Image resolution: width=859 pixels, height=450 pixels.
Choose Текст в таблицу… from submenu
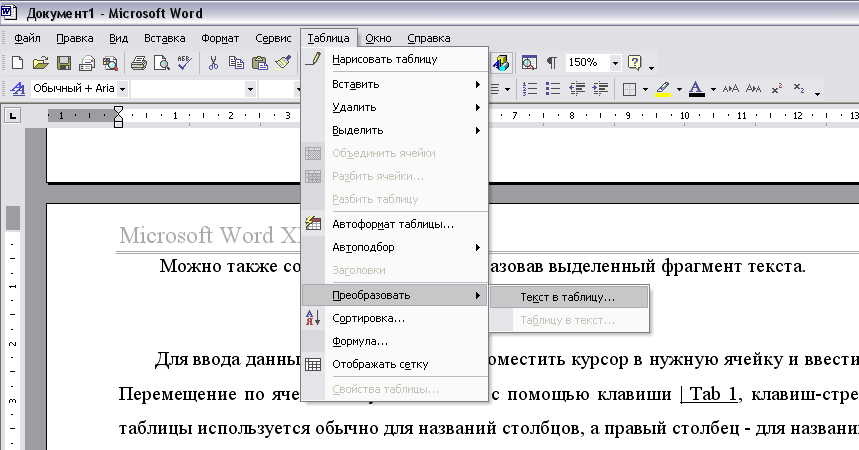click(569, 297)
